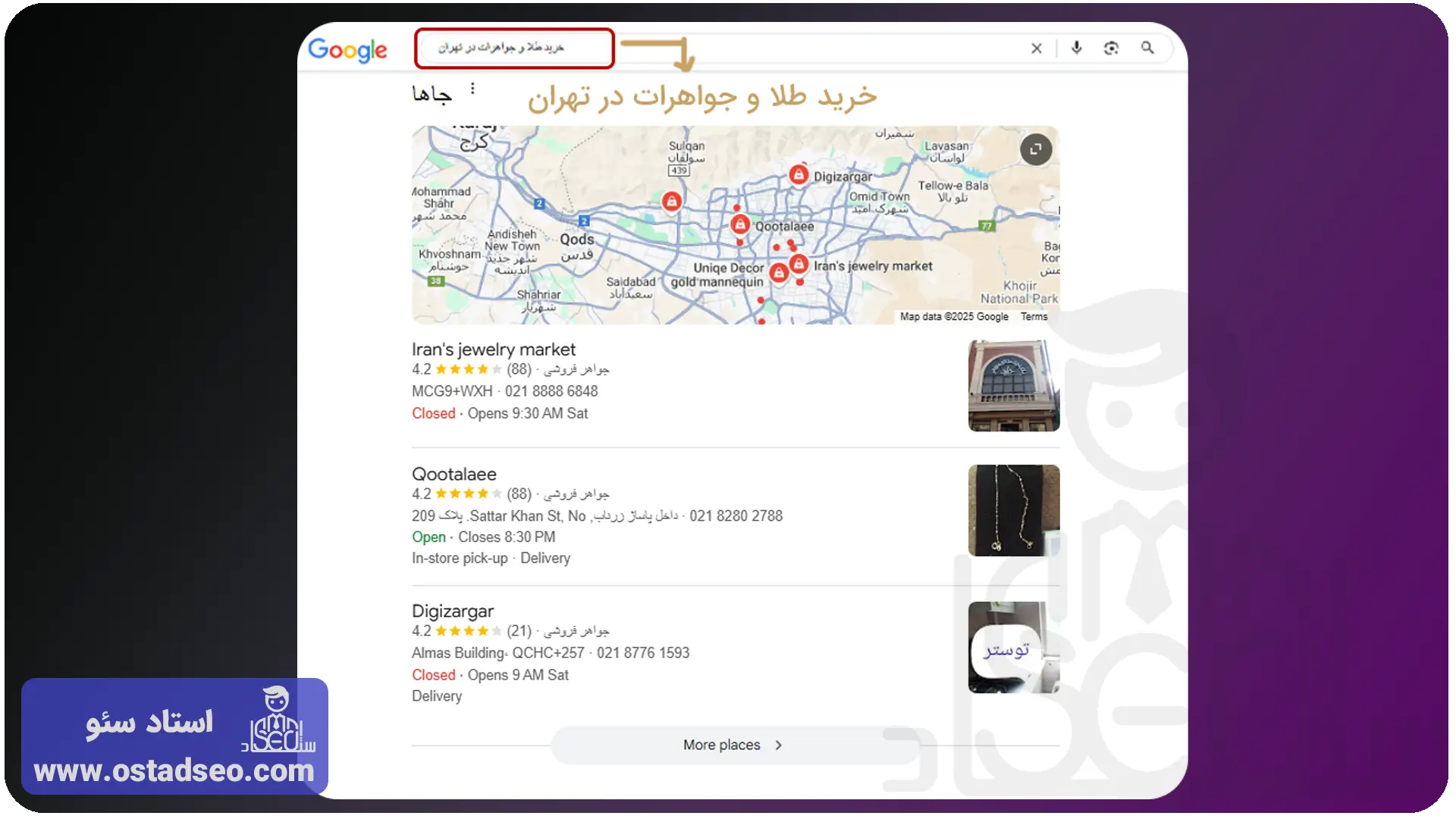Click phone number 021 8280 2788
Image resolution: width=1456 pixels, height=819 pixels.
click(736, 516)
